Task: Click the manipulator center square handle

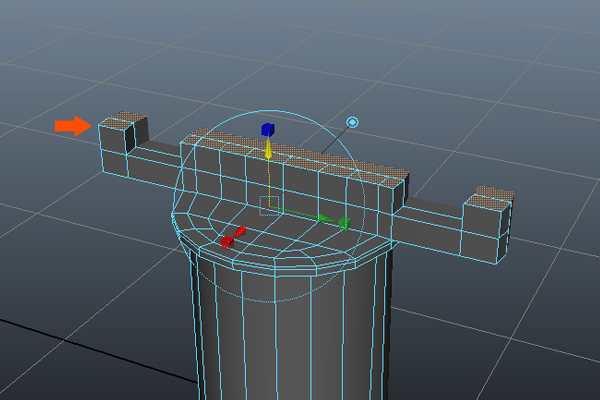Action: click(268, 205)
